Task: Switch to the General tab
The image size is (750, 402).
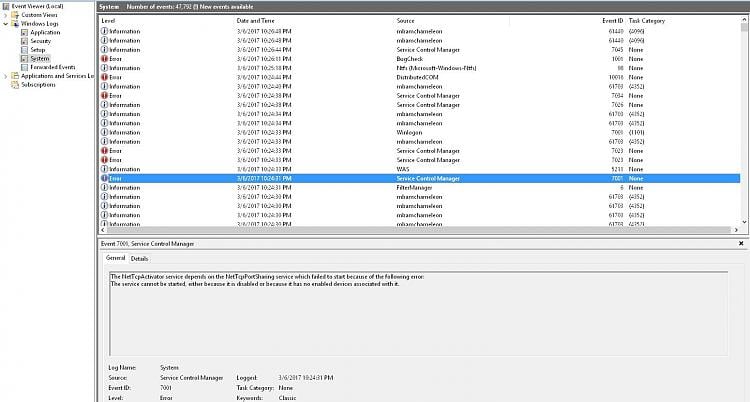Action: click(115, 258)
